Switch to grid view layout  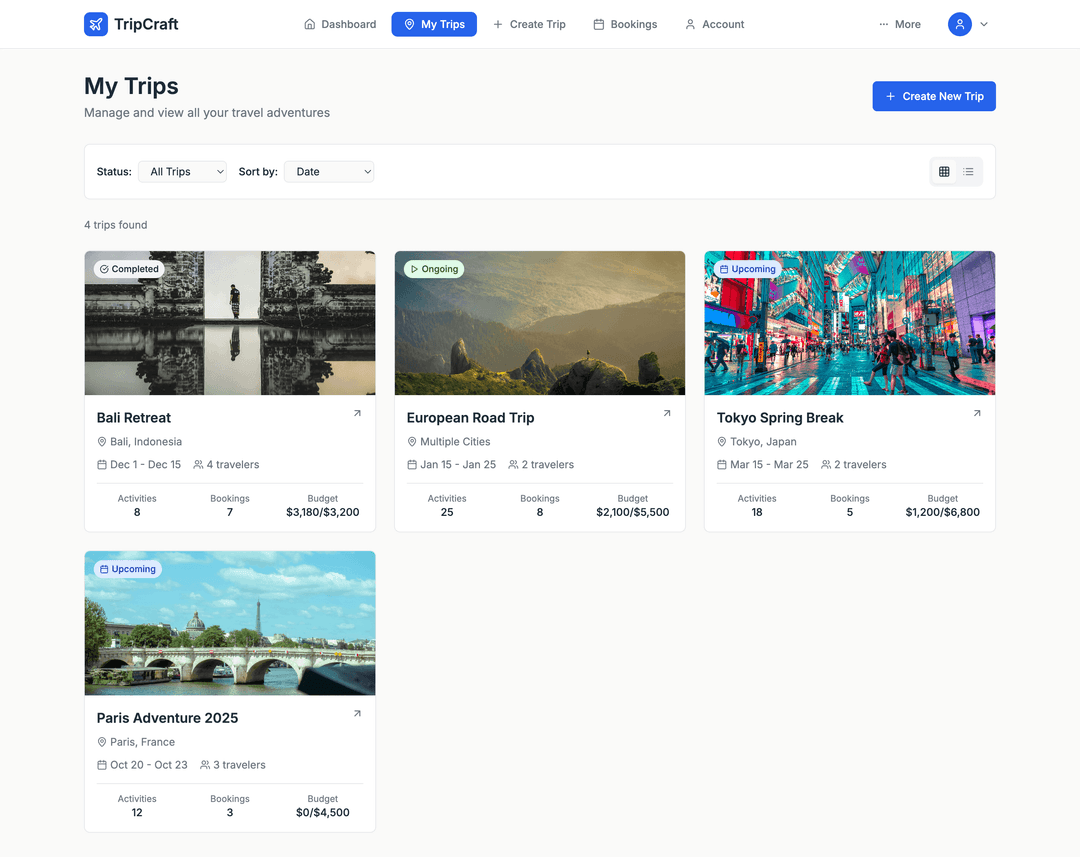coord(943,171)
